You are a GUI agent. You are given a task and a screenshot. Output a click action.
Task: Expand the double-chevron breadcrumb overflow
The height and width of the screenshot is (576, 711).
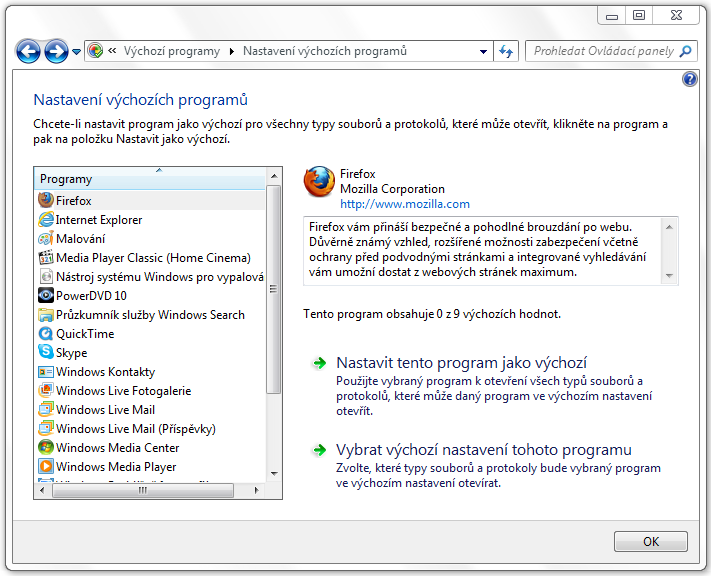point(112,51)
